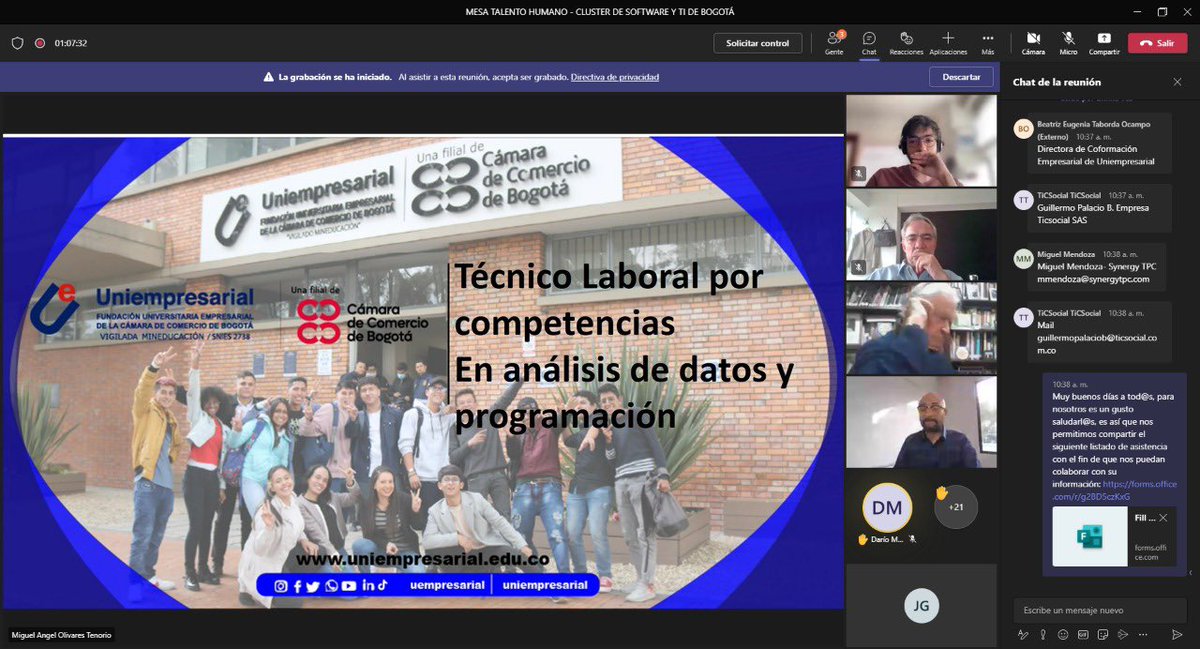Click mmendoza@synergytpc.com email text
Viewport: 1200px width, 649px height.
pos(1093,279)
